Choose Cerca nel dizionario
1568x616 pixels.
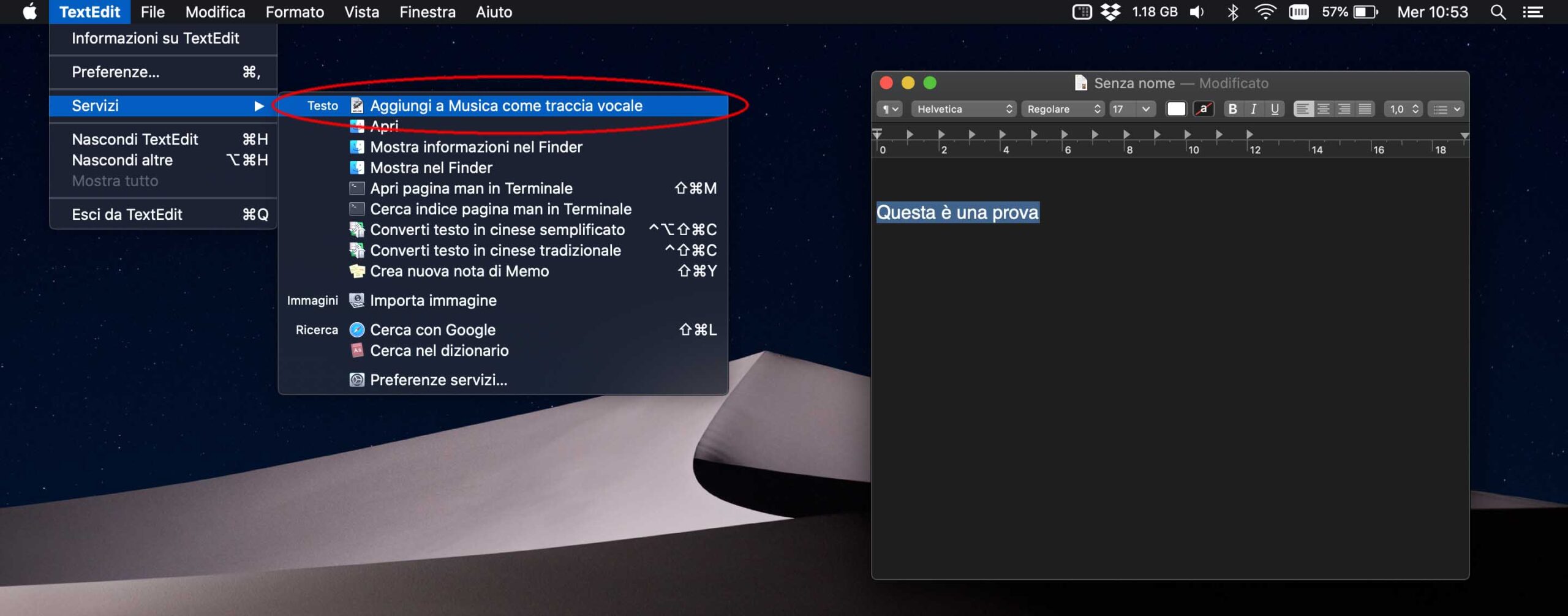click(x=503, y=351)
